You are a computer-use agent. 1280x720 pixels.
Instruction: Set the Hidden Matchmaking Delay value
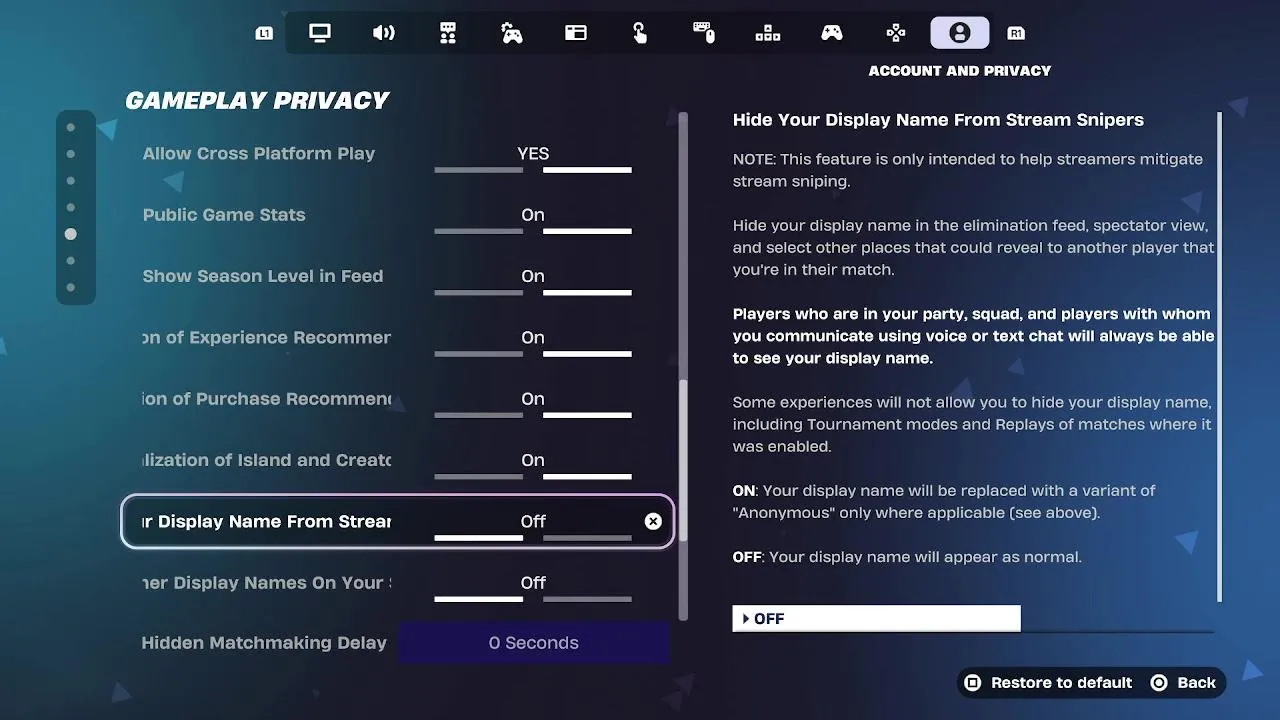pyautogui.click(x=534, y=643)
